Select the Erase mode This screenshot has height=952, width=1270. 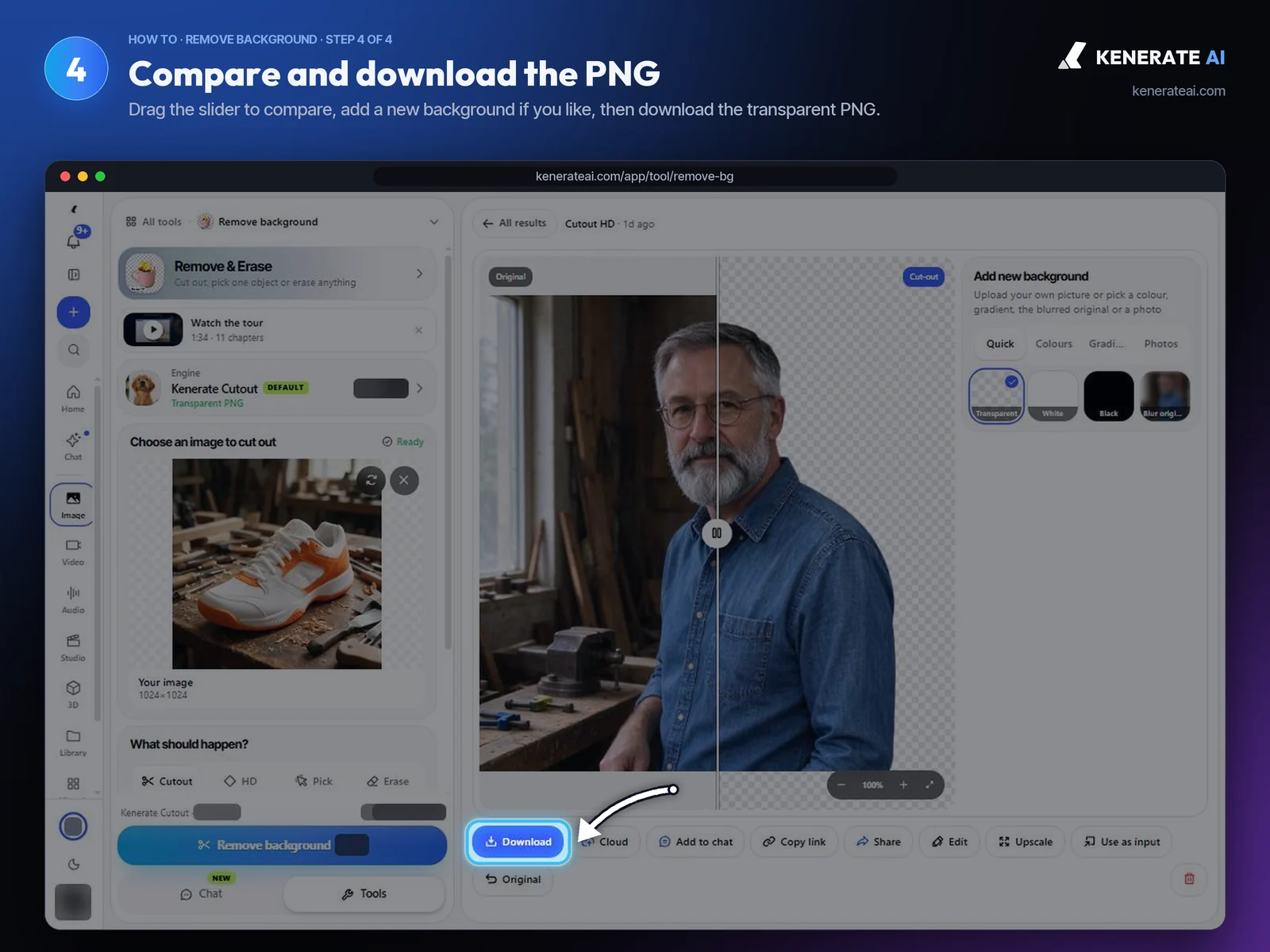(x=388, y=781)
